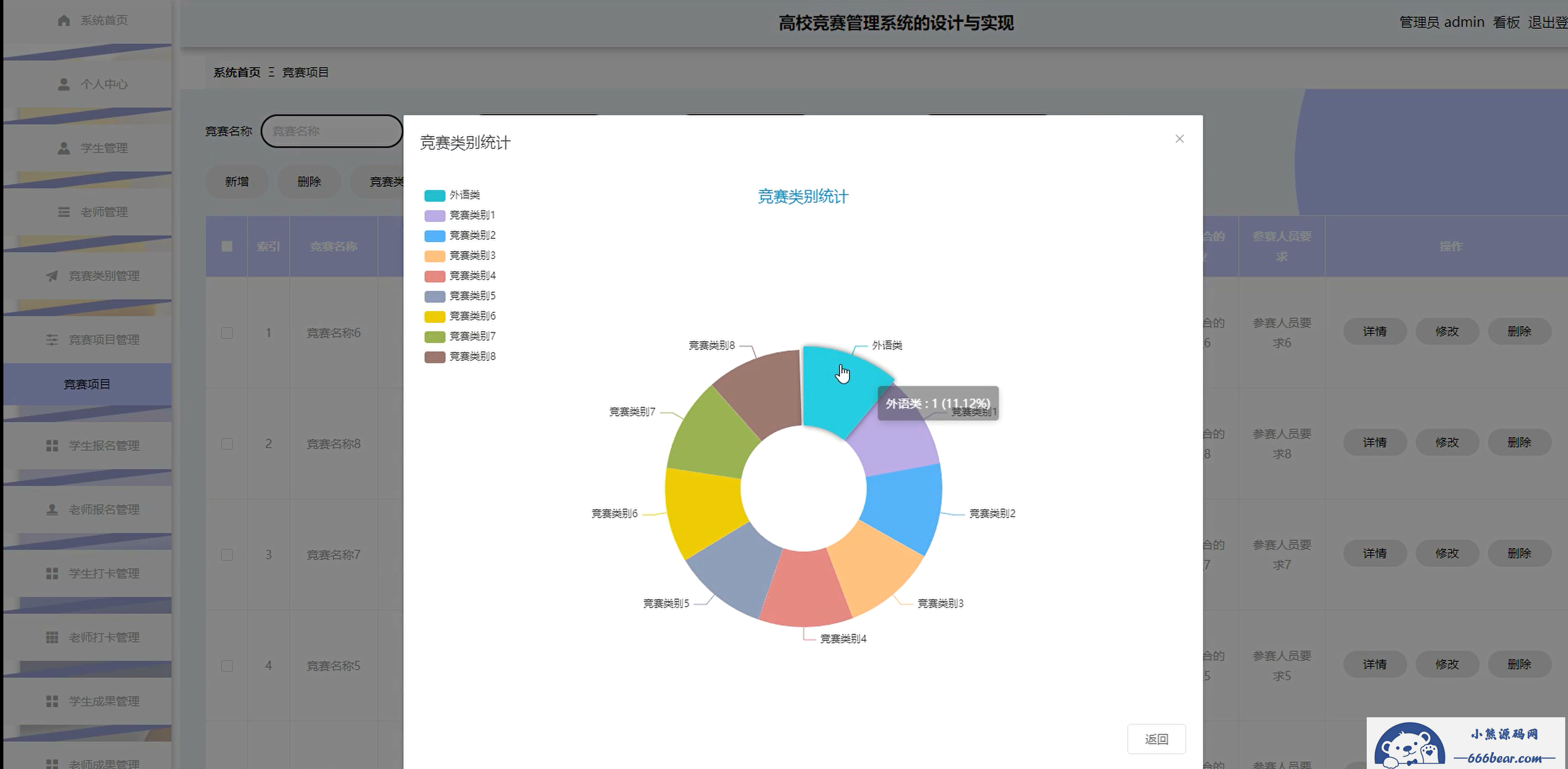Check the row 2 checkbox for 竞赛名称8
The height and width of the screenshot is (769, 1568).
tap(227, 444)
